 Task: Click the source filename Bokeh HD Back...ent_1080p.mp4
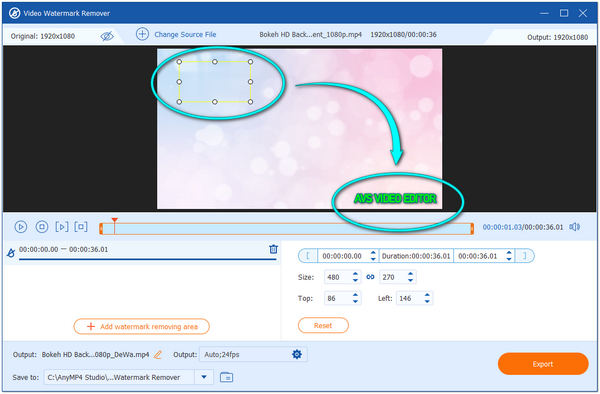pos(310,34)
